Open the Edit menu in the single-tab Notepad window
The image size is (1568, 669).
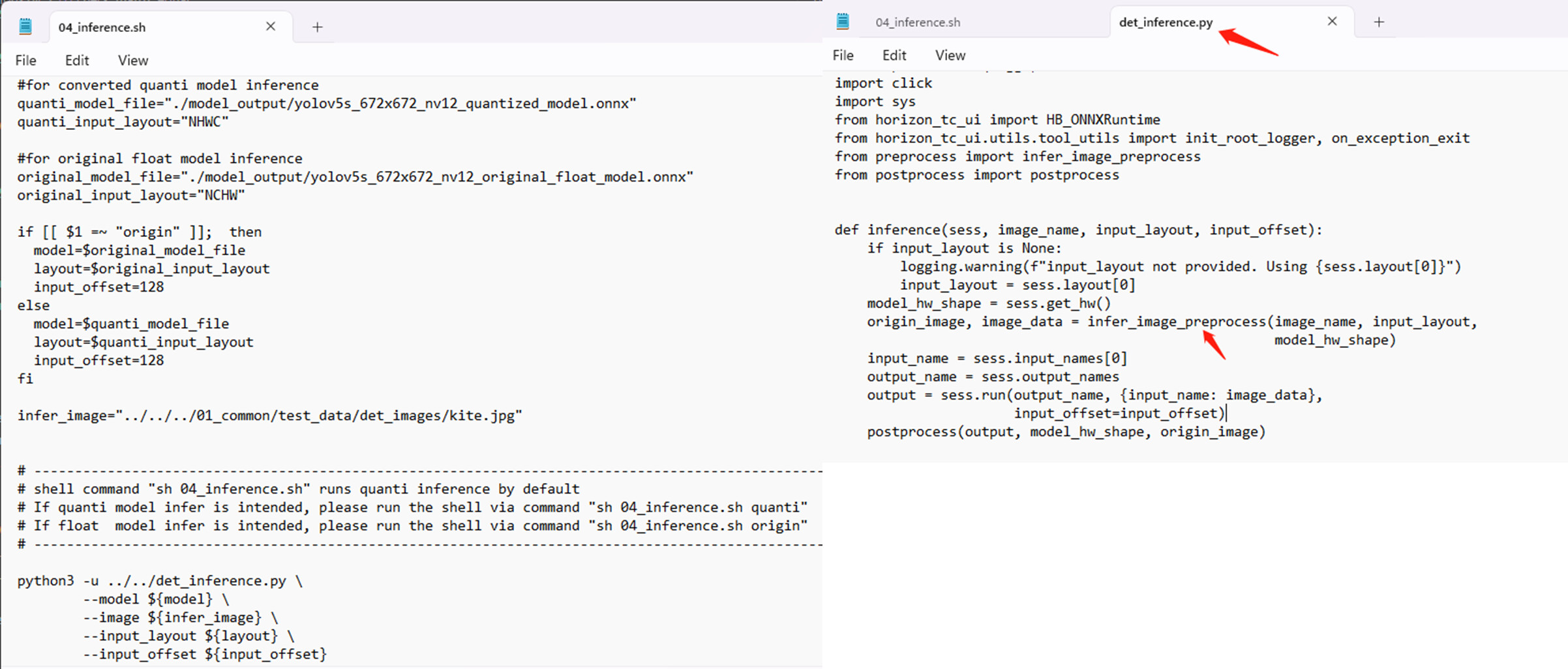(77, 61)
